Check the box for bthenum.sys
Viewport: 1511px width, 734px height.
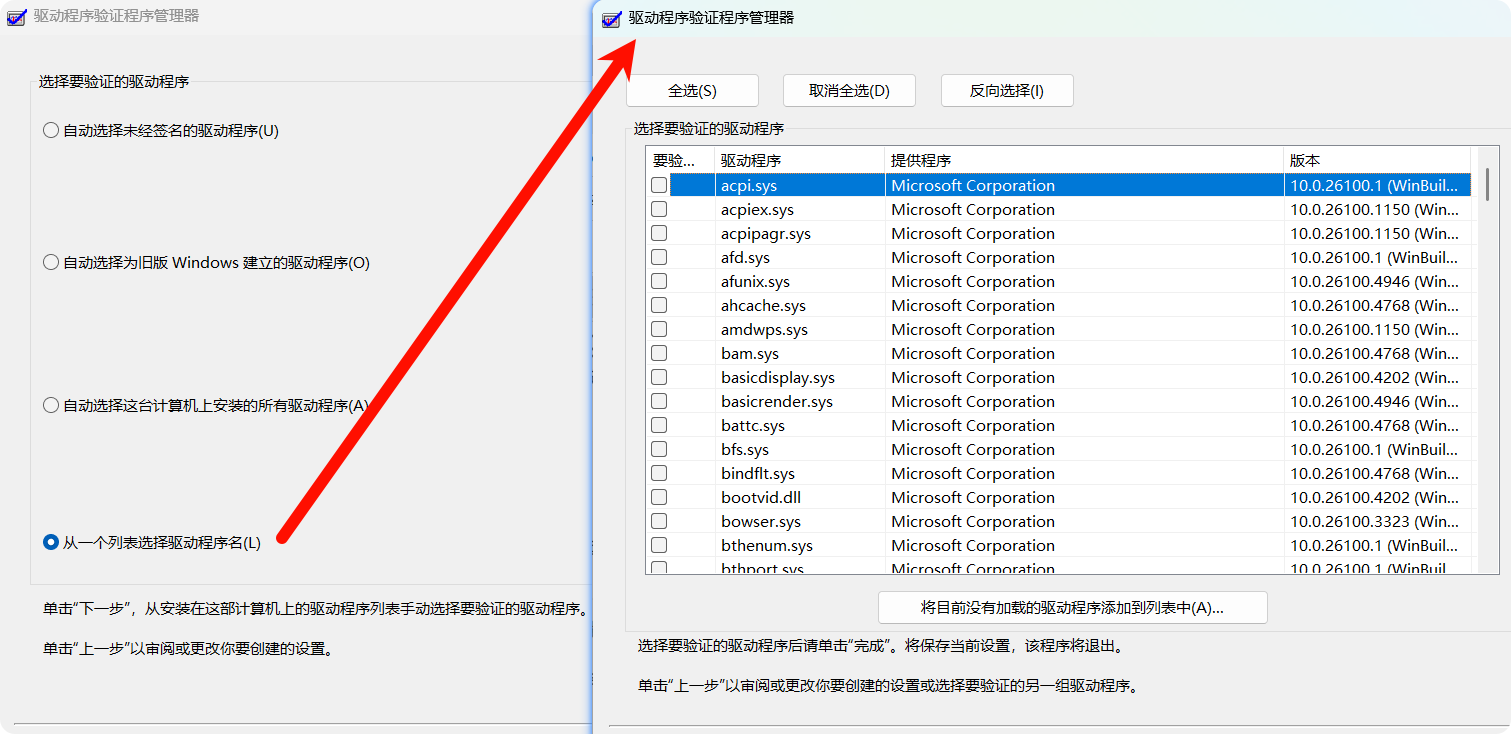659,545
